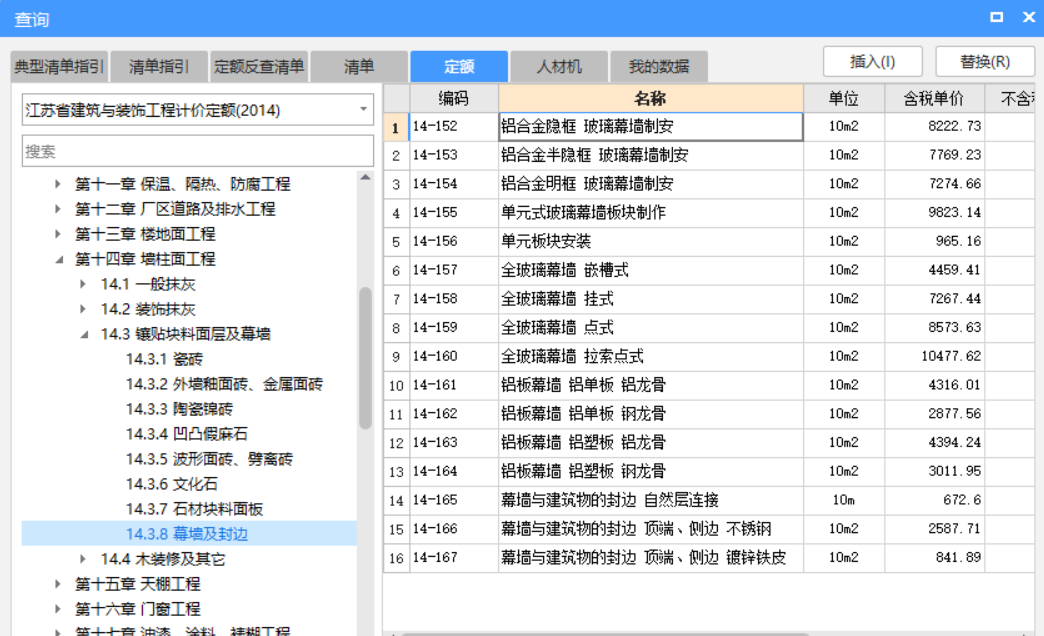Select row 铝合金明框 玻璃幕墙制安
Viewport: 1044px width, 636px height.
tap(651, 184)
